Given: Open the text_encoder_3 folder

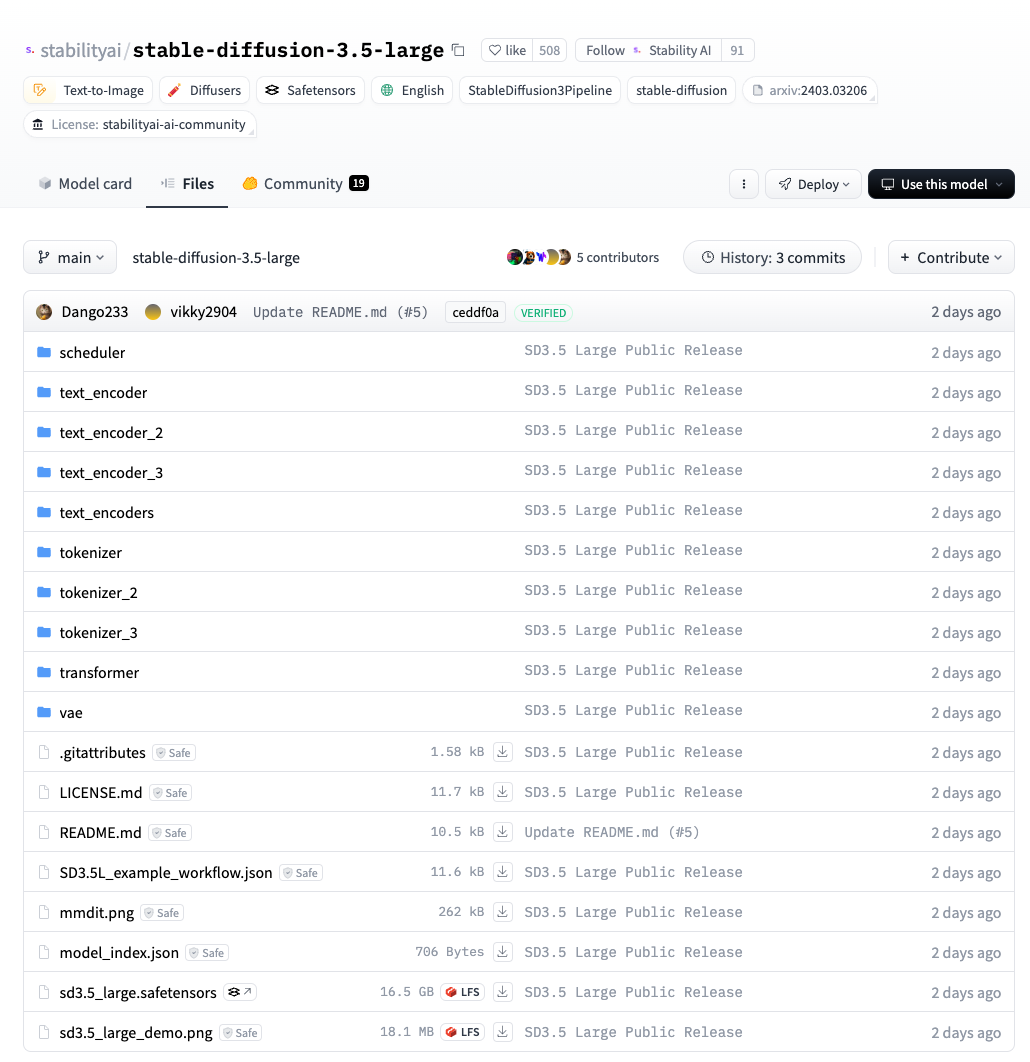Looking at the screenshot, I should [111, 472].
